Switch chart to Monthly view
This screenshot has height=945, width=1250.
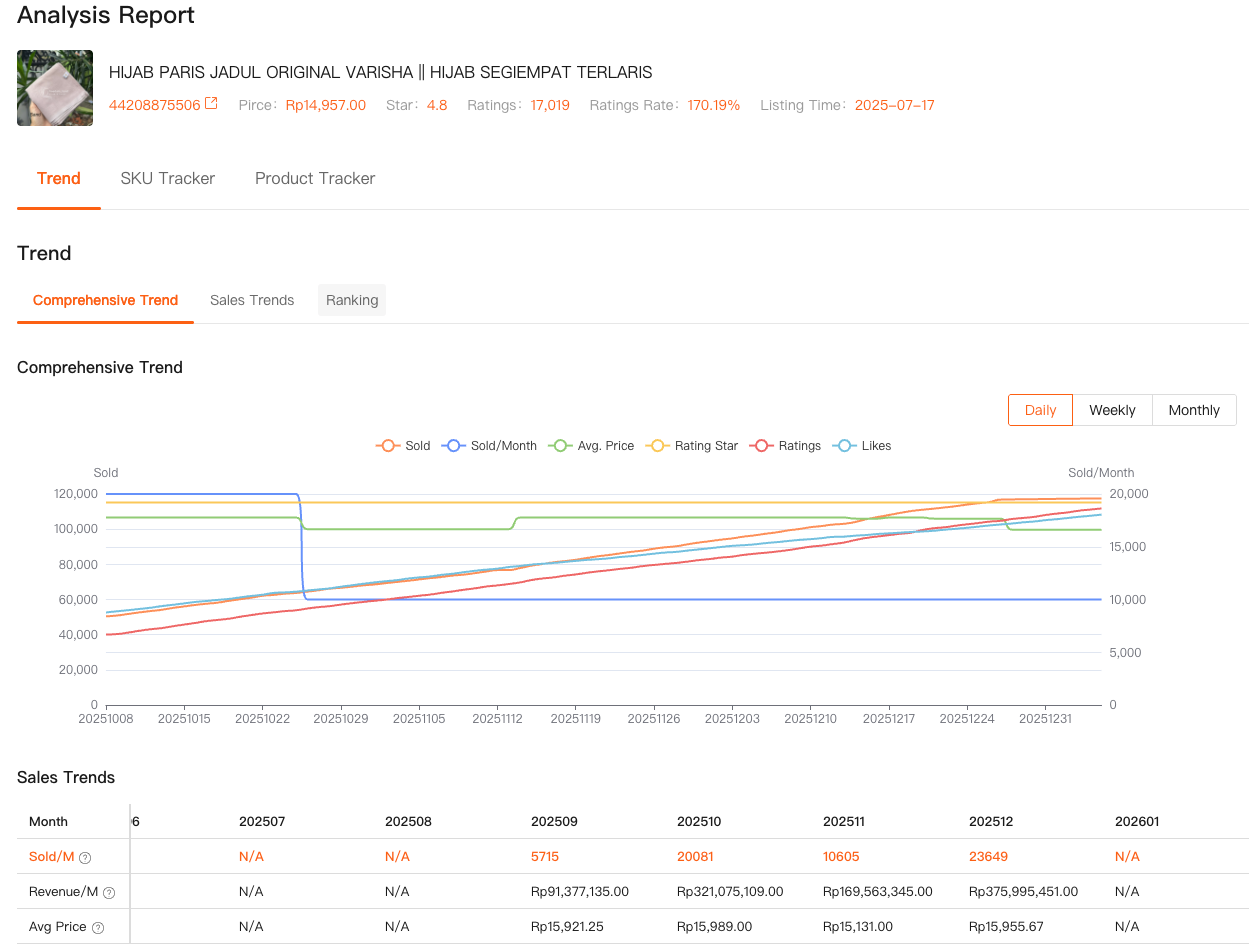(x=1194, y=410)
